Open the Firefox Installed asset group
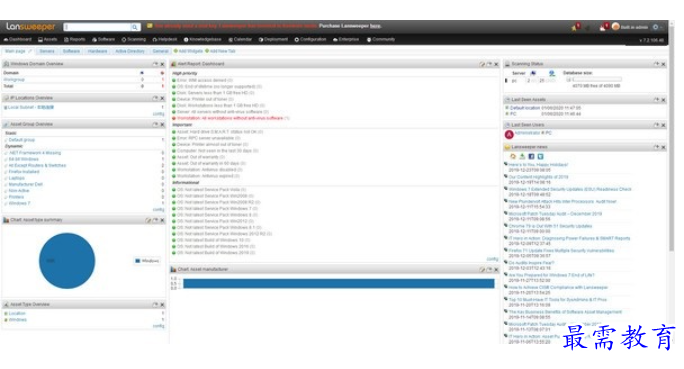This screenshot has width=684, height=369. [x=24, y=172]
